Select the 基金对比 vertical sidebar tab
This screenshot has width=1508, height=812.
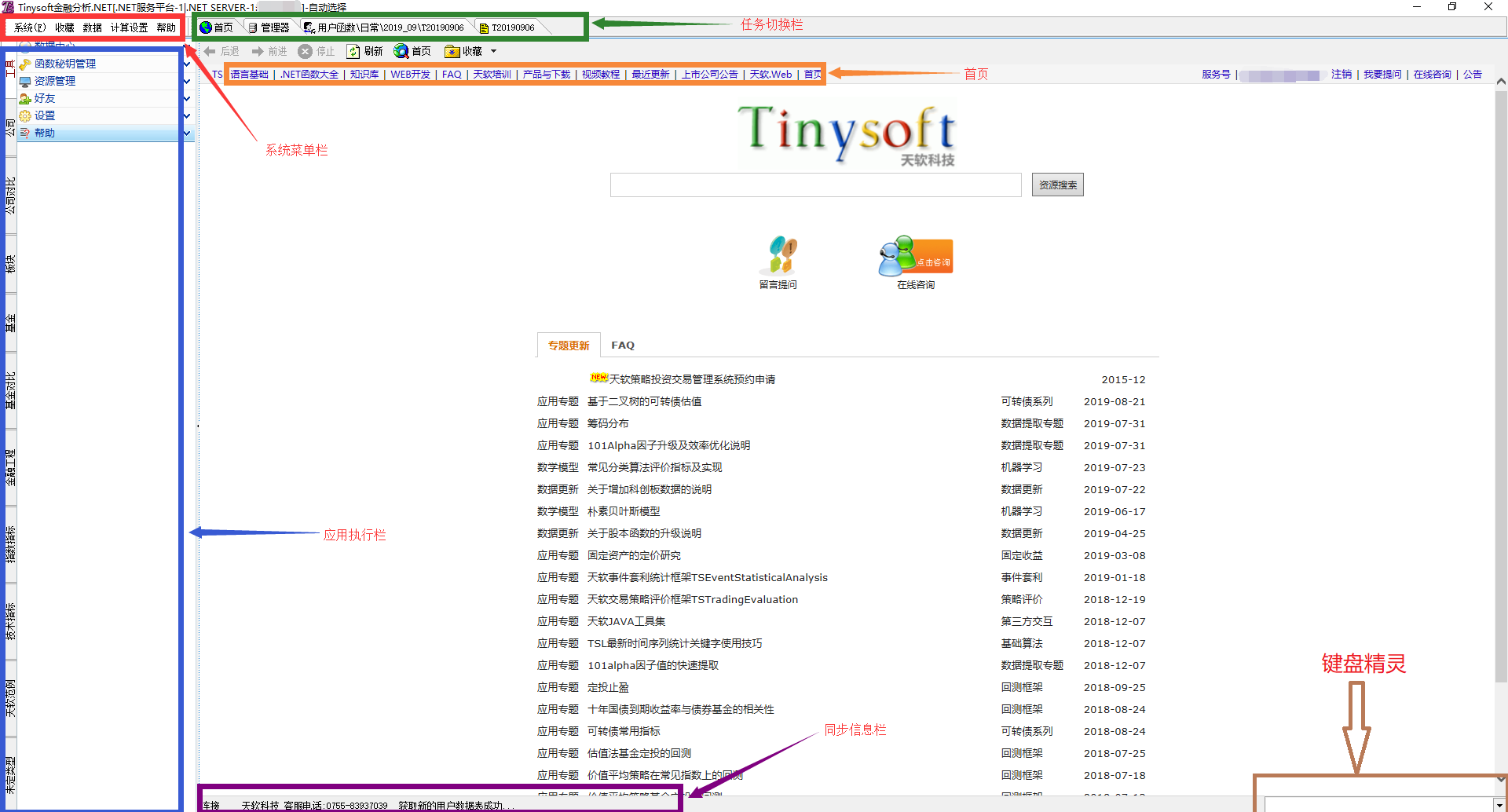pyautogui.click(x=10, y=390)
